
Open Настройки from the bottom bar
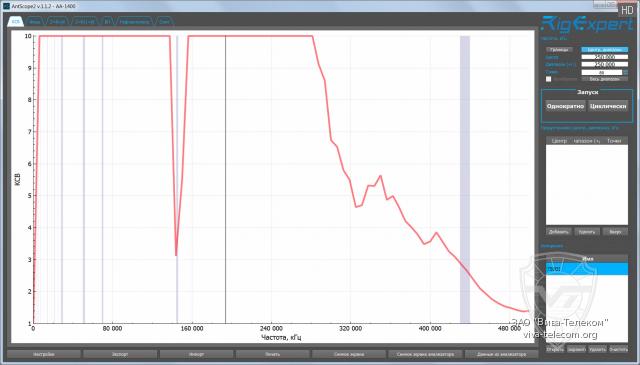pyautogui.click(x=44, y=354)
